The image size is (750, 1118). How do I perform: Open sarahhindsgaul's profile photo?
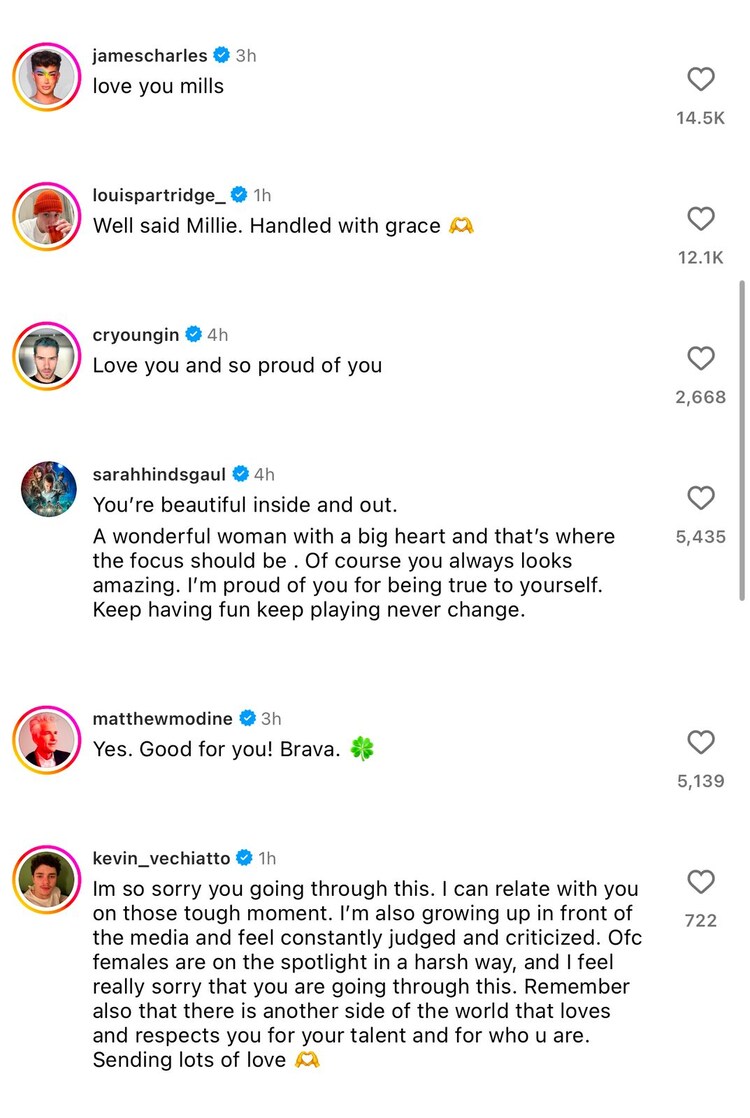point(46,489)
